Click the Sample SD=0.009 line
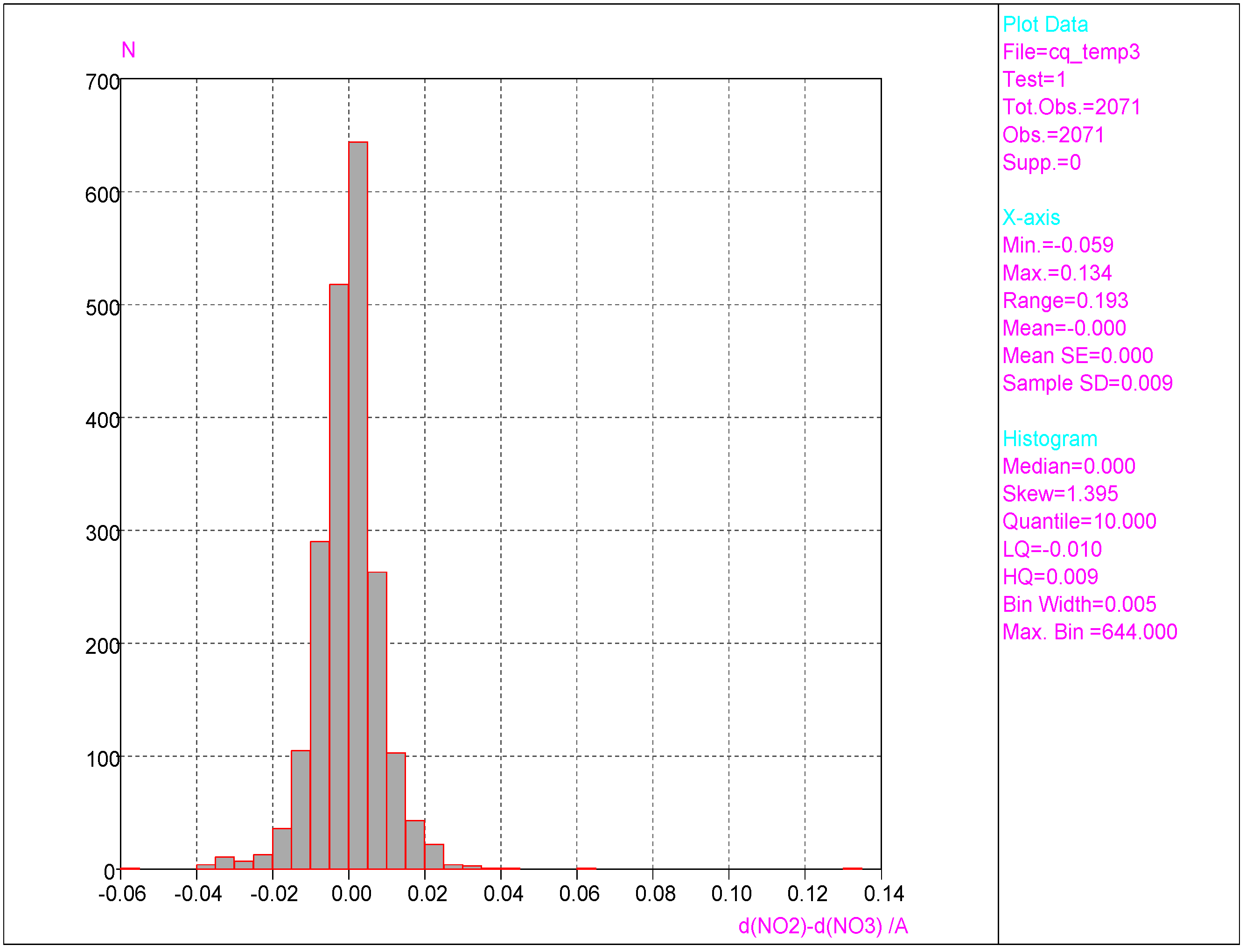Screen dimensions: 1246x952 1087,384
